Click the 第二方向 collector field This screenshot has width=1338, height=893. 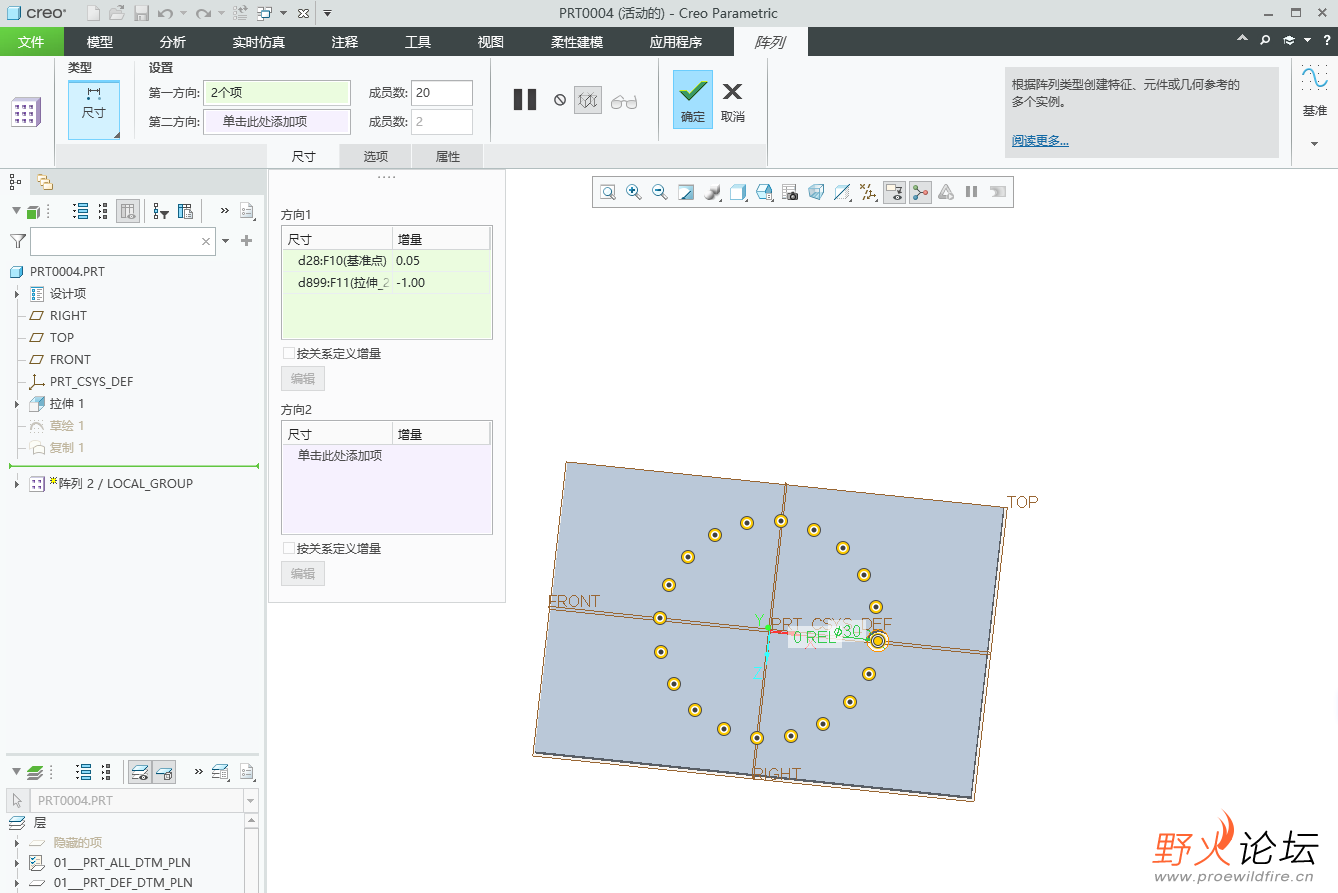277,122
